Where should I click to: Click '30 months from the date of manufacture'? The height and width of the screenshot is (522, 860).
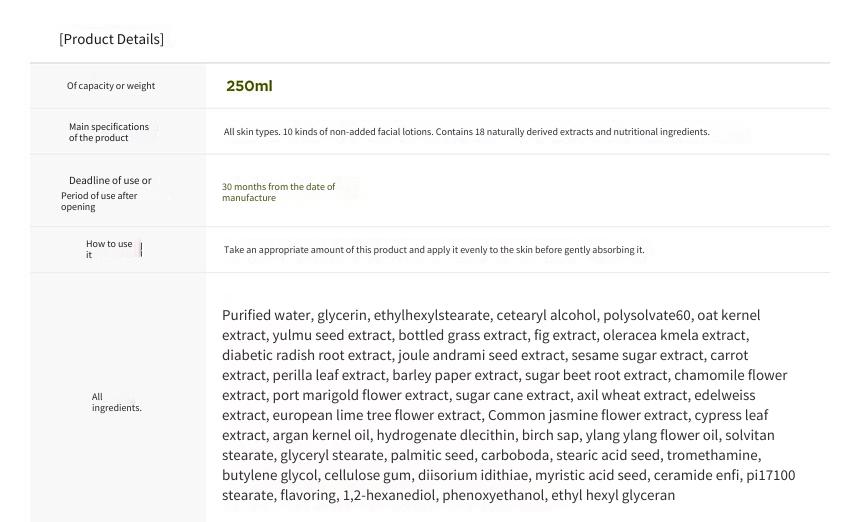(x=278, y=192)
